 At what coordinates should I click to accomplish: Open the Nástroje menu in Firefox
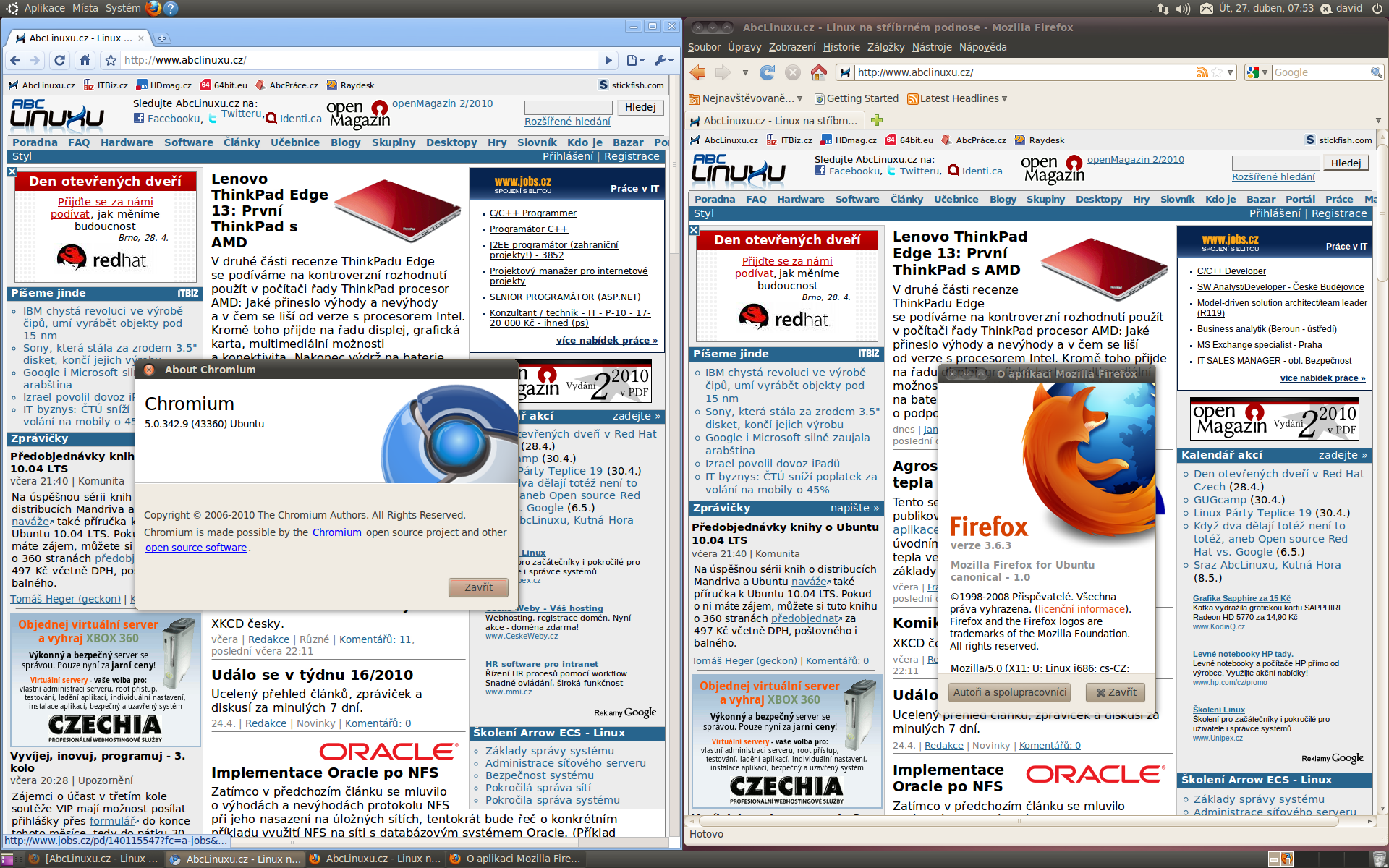[x=932, y=47]
